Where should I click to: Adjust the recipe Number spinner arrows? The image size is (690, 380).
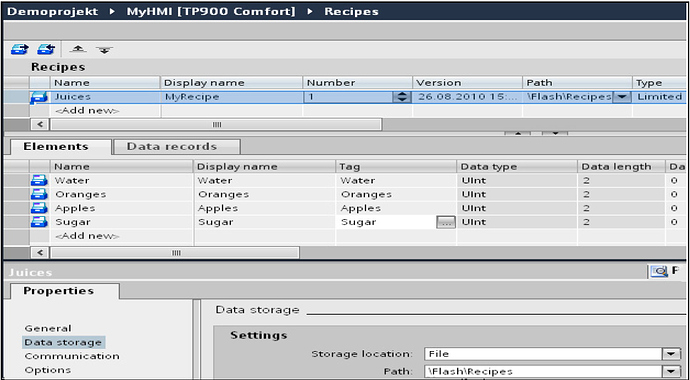click(401, 97)
